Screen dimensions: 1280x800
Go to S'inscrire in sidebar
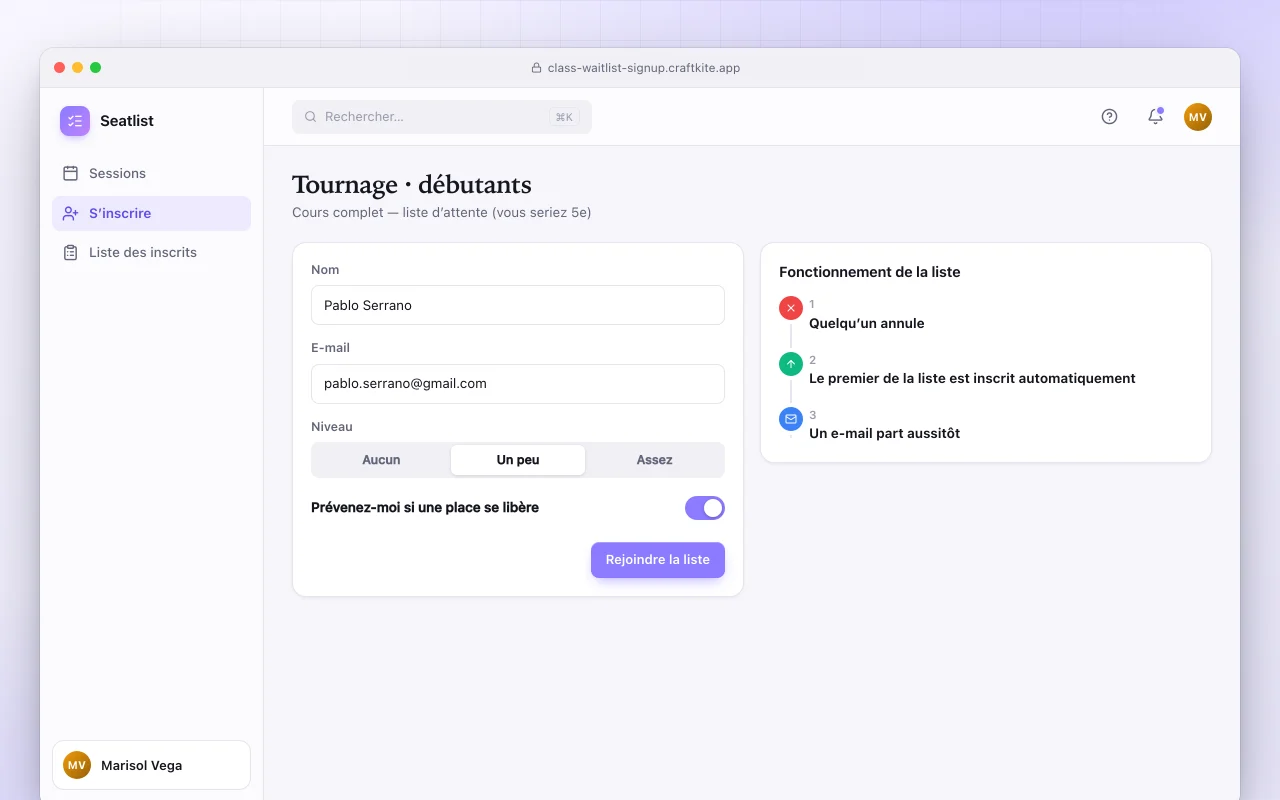point(151,213)
